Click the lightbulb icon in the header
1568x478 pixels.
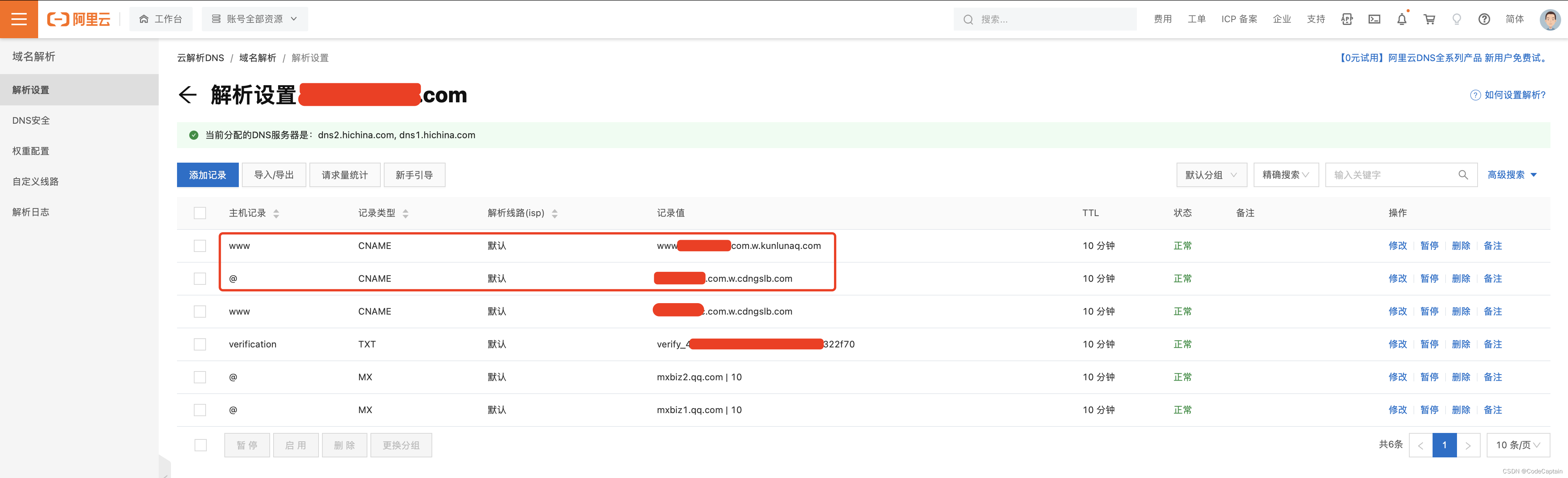tap(1457, 19)
